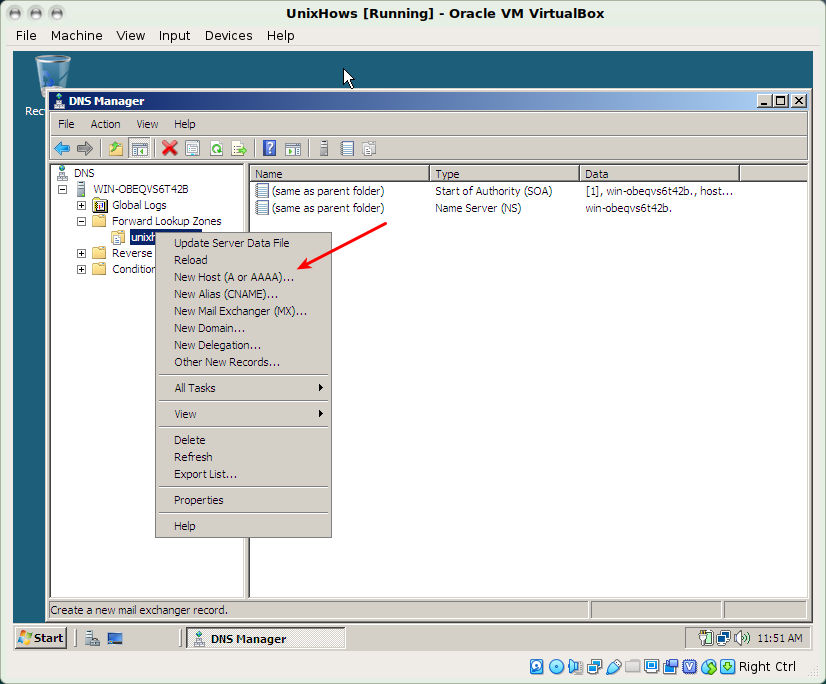Open the All Tasks submenu

tap(244, 388)
